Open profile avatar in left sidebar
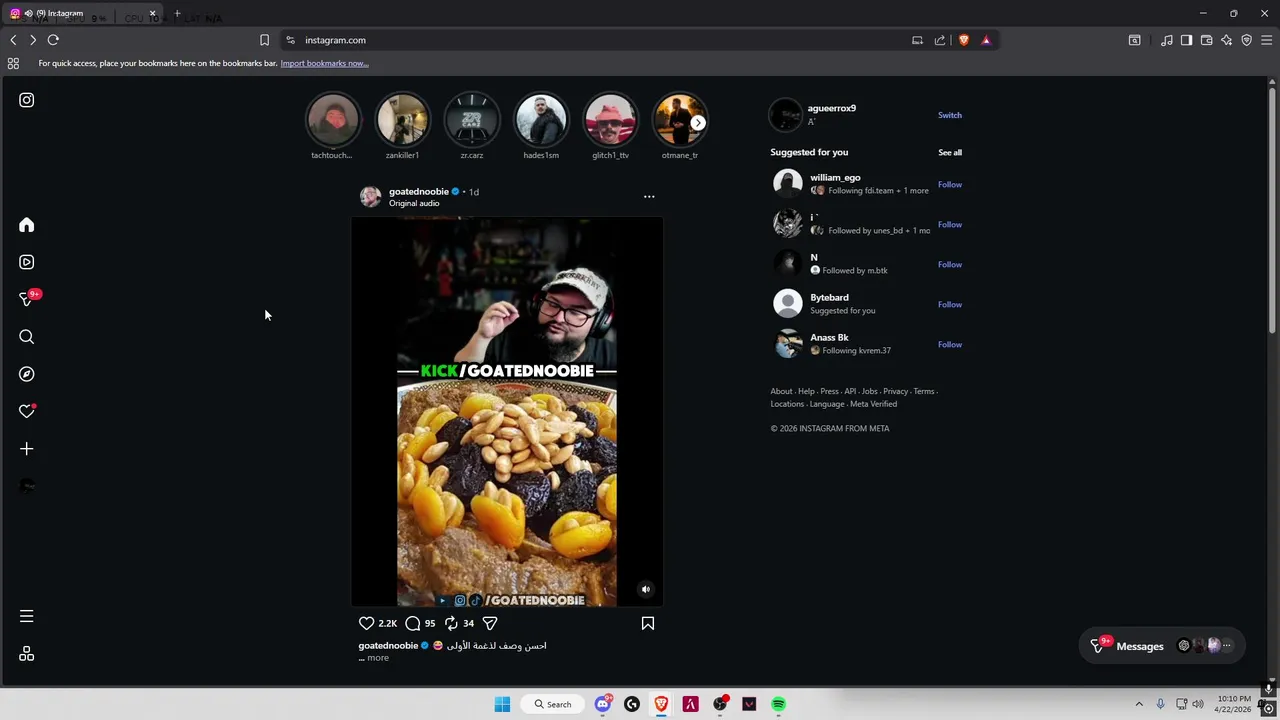This screenshot has width=1280, height=720. (27, 486)
